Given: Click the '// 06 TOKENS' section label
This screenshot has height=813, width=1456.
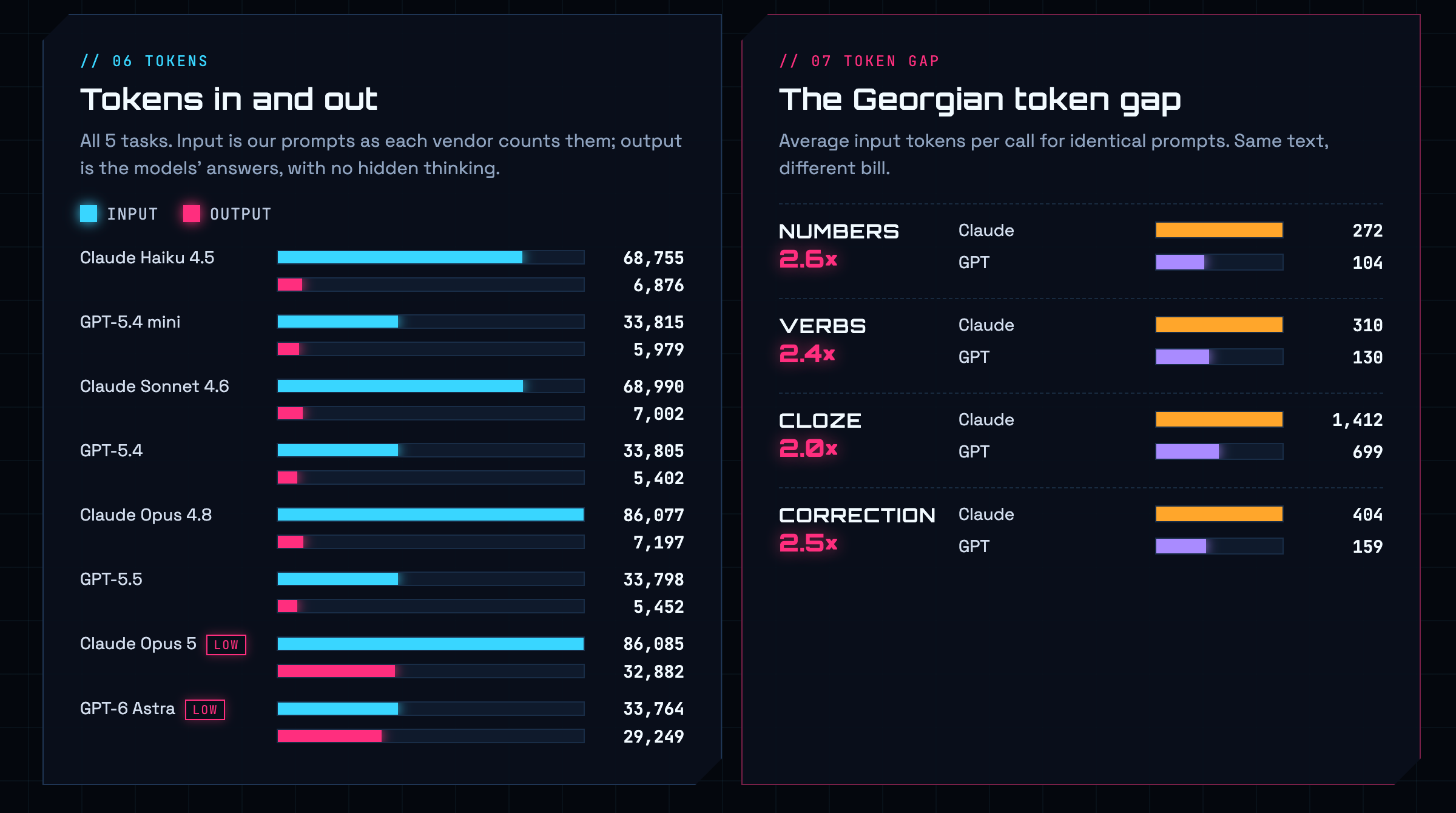Looking at the screenshot, I should click(x=144, y=61).
